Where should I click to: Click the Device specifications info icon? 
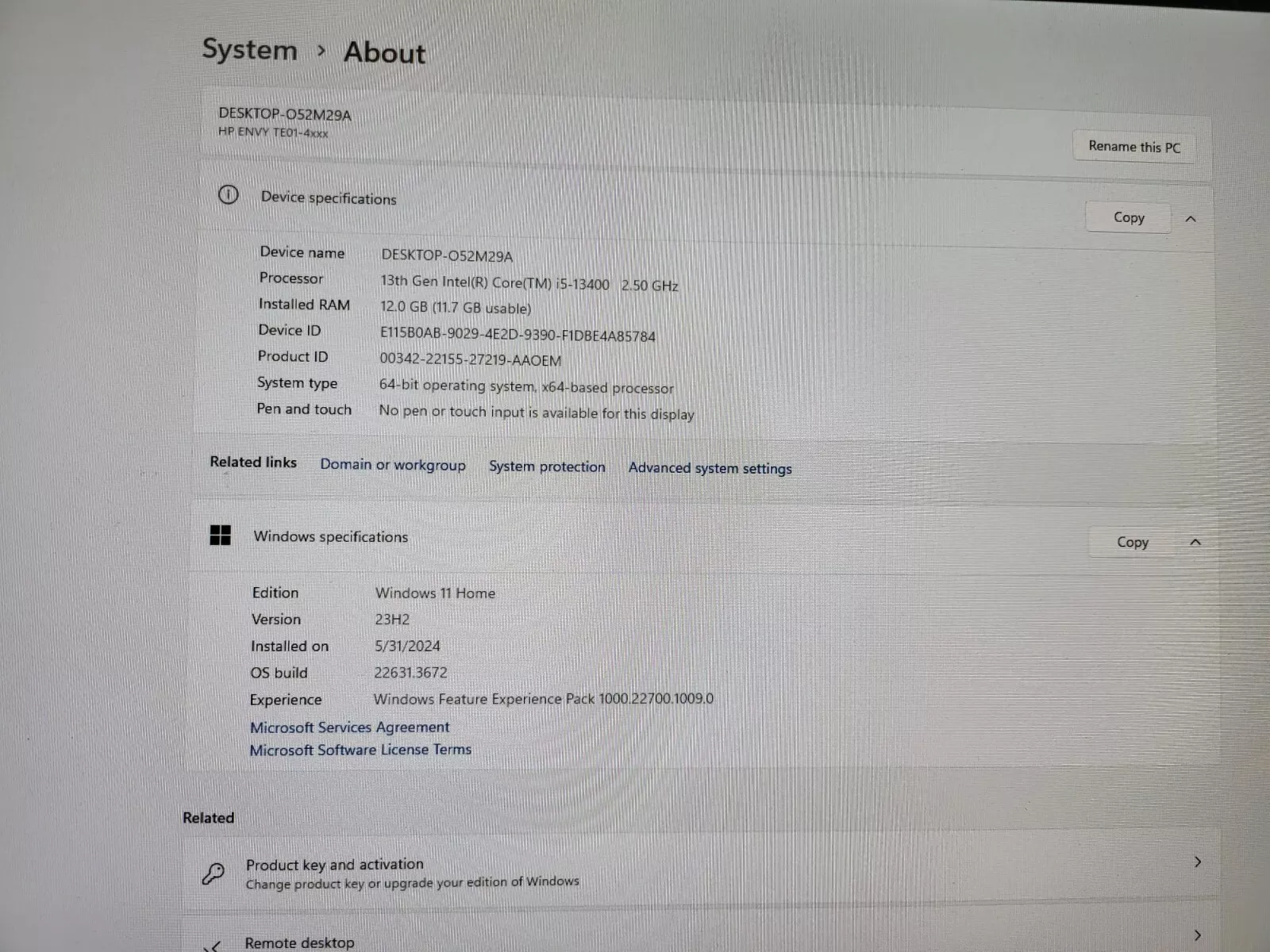pyautogui.click(x=228, y=195)
